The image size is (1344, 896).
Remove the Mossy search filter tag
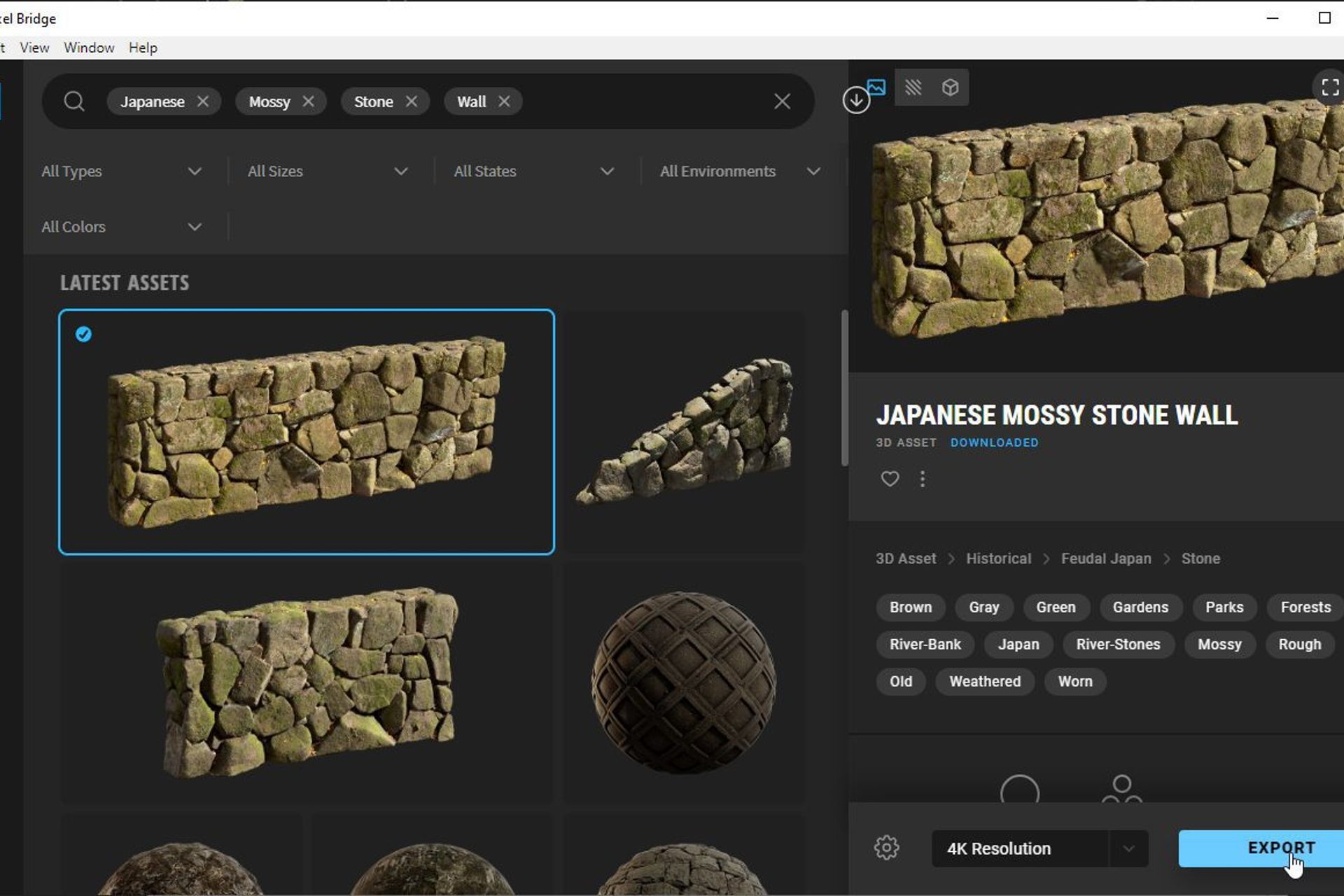pyautogui.click(x=310, y=101)
